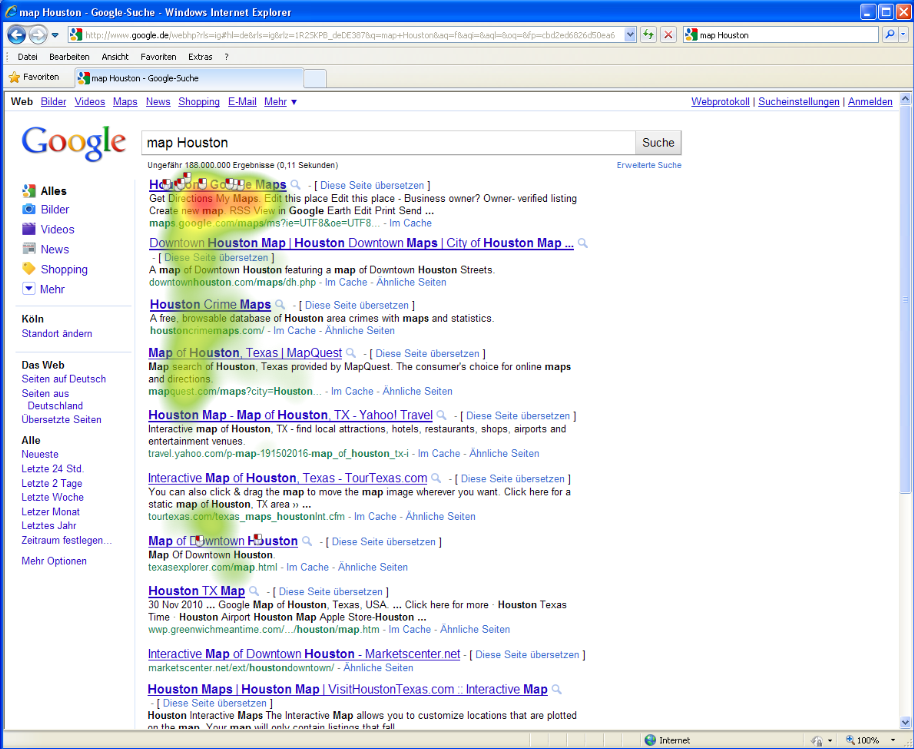The width and height of the screenshot is (914, 749).
Task: Click the Anmelden link
Action: click(870, 101)
